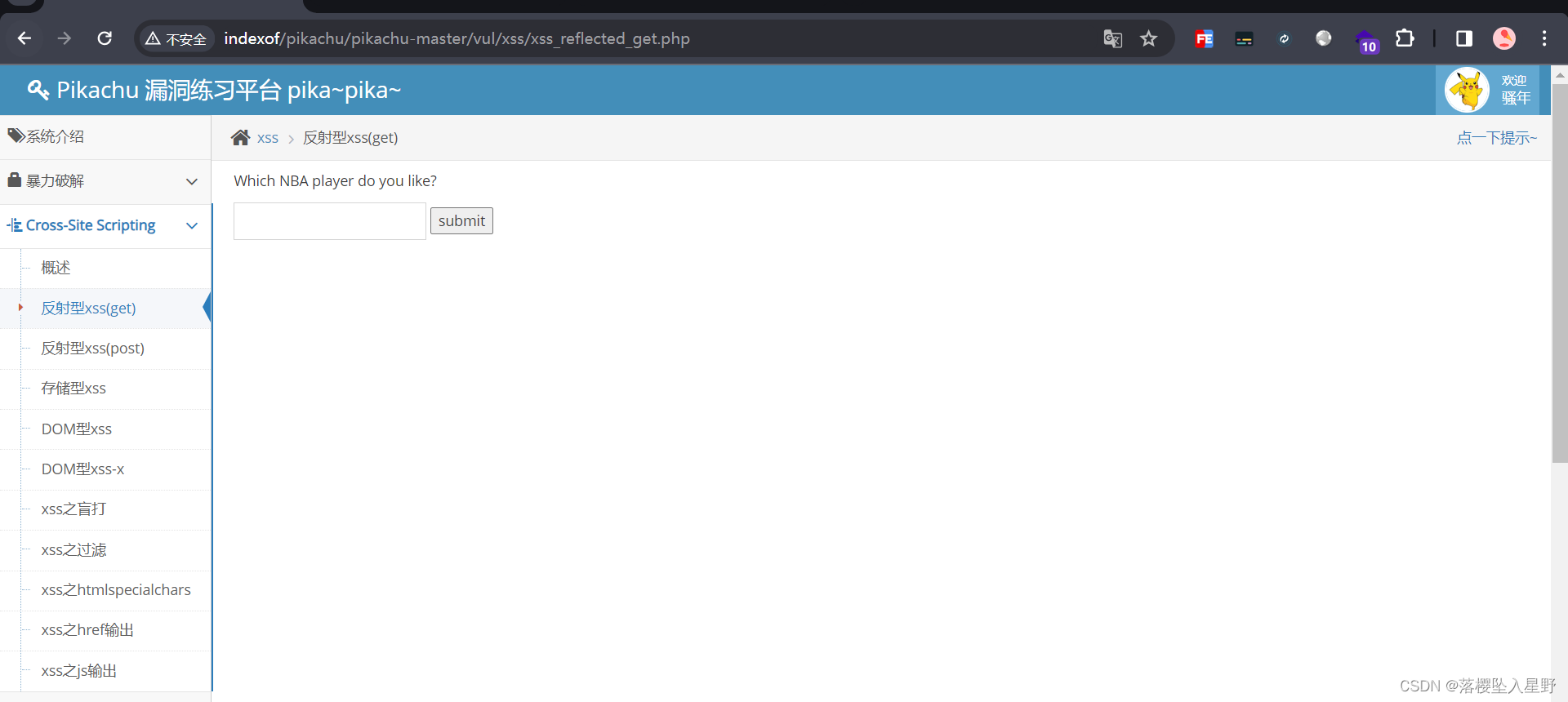Bookmark this page with the star icon
Viewport: 1568px width, 702px height.
click(1149, 38)
